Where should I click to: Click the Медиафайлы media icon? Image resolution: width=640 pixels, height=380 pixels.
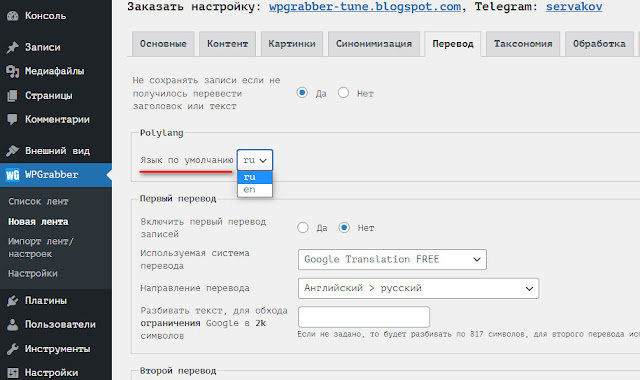click(x=13, y=71)
